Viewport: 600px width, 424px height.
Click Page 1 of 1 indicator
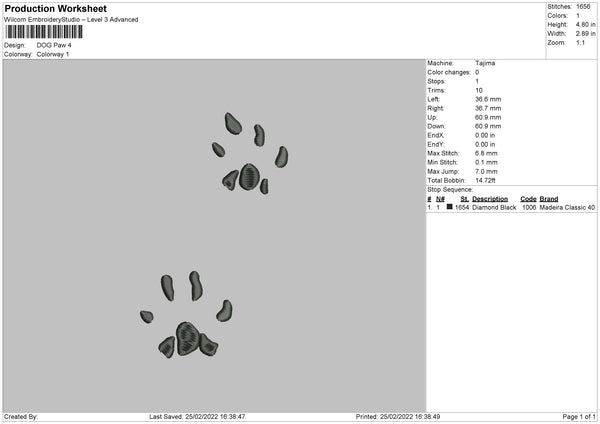coord(579,416)
